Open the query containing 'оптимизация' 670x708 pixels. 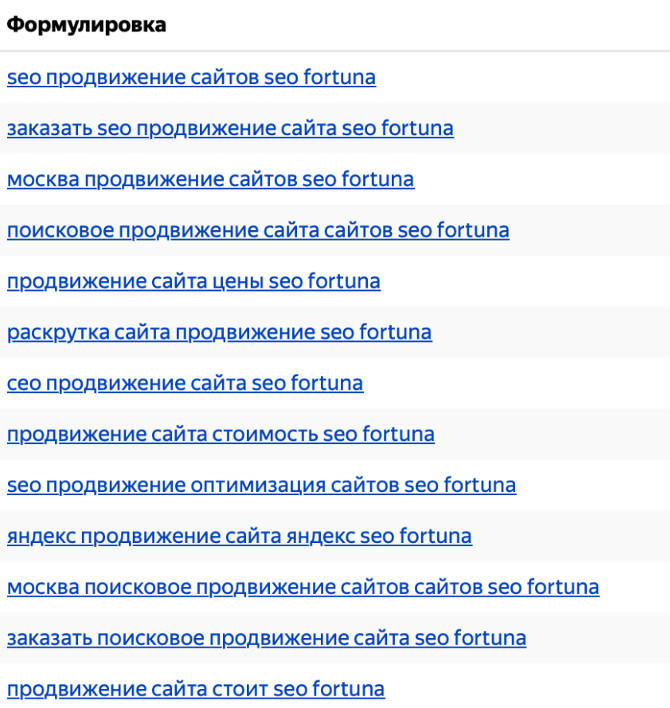(x=262, y=485)
